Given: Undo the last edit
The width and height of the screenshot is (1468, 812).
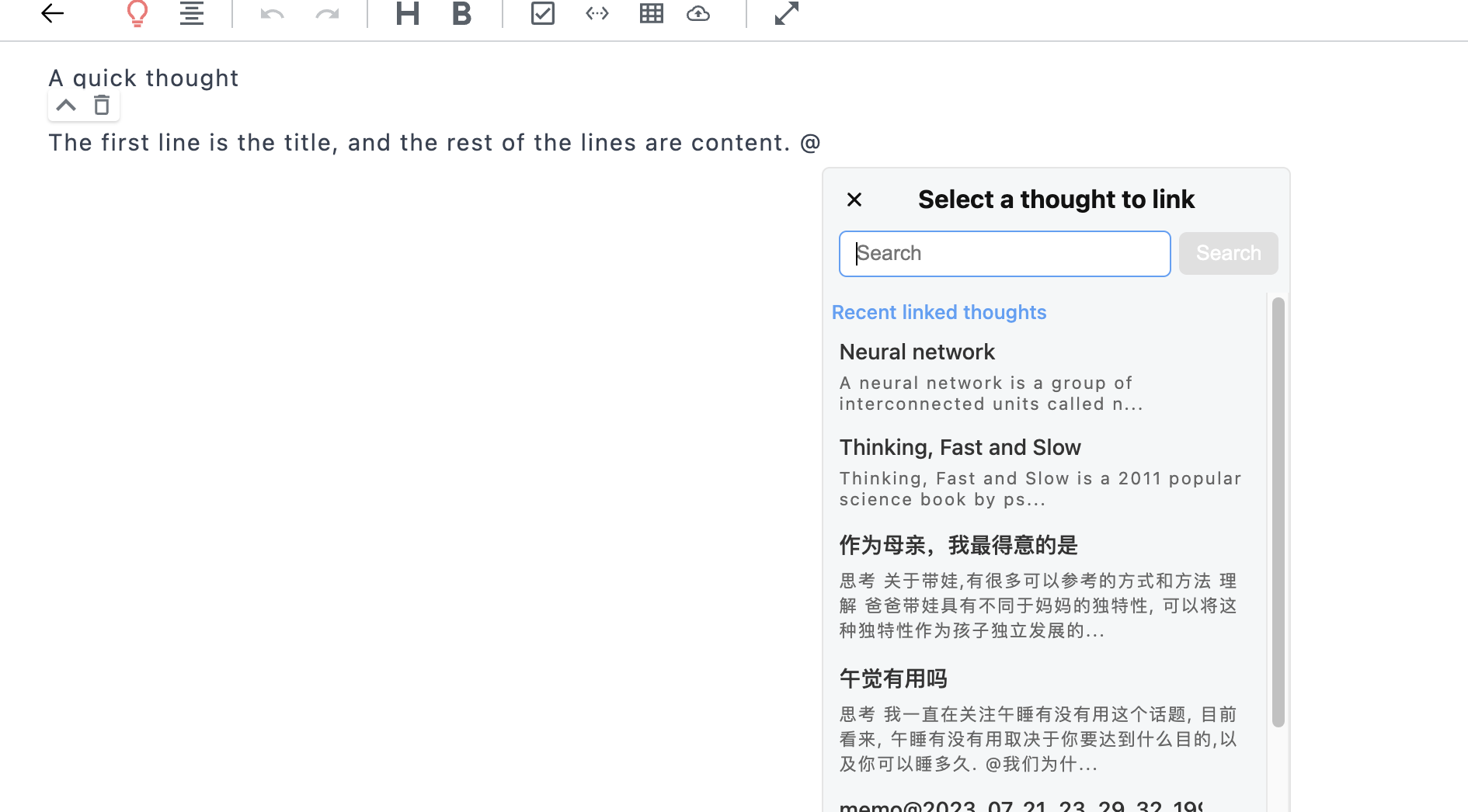Looking at the screenshot, I should [x=272, y=13].
